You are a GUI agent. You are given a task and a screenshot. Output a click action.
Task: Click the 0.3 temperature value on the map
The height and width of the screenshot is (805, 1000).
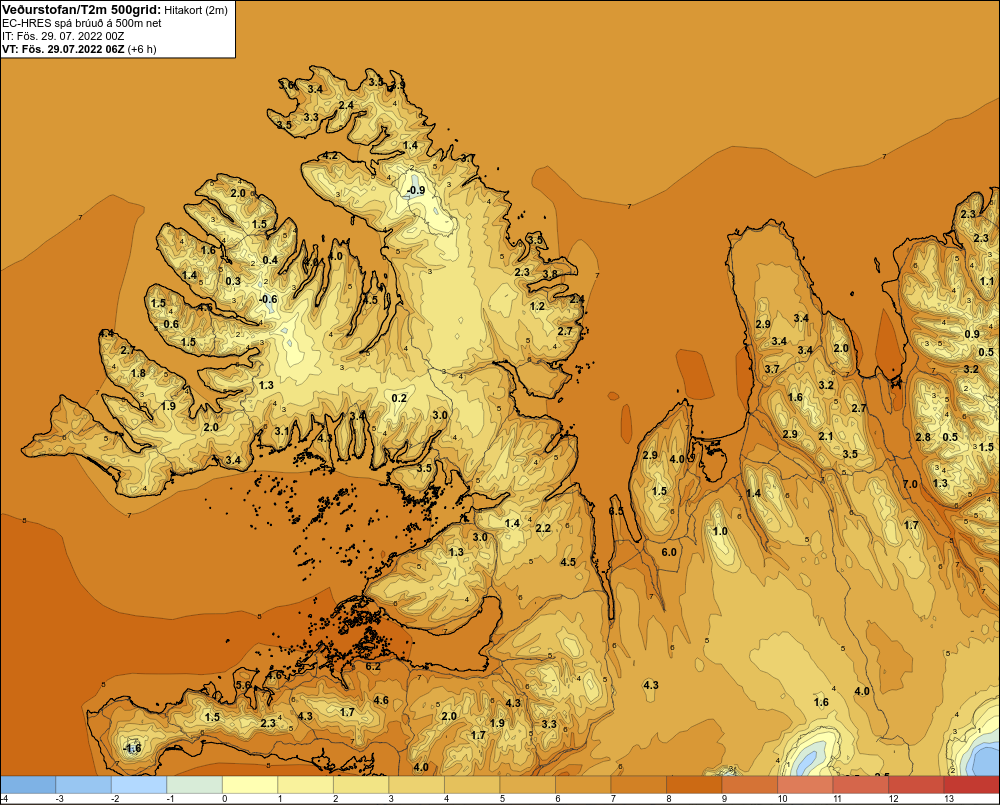[x=233, y=281]
